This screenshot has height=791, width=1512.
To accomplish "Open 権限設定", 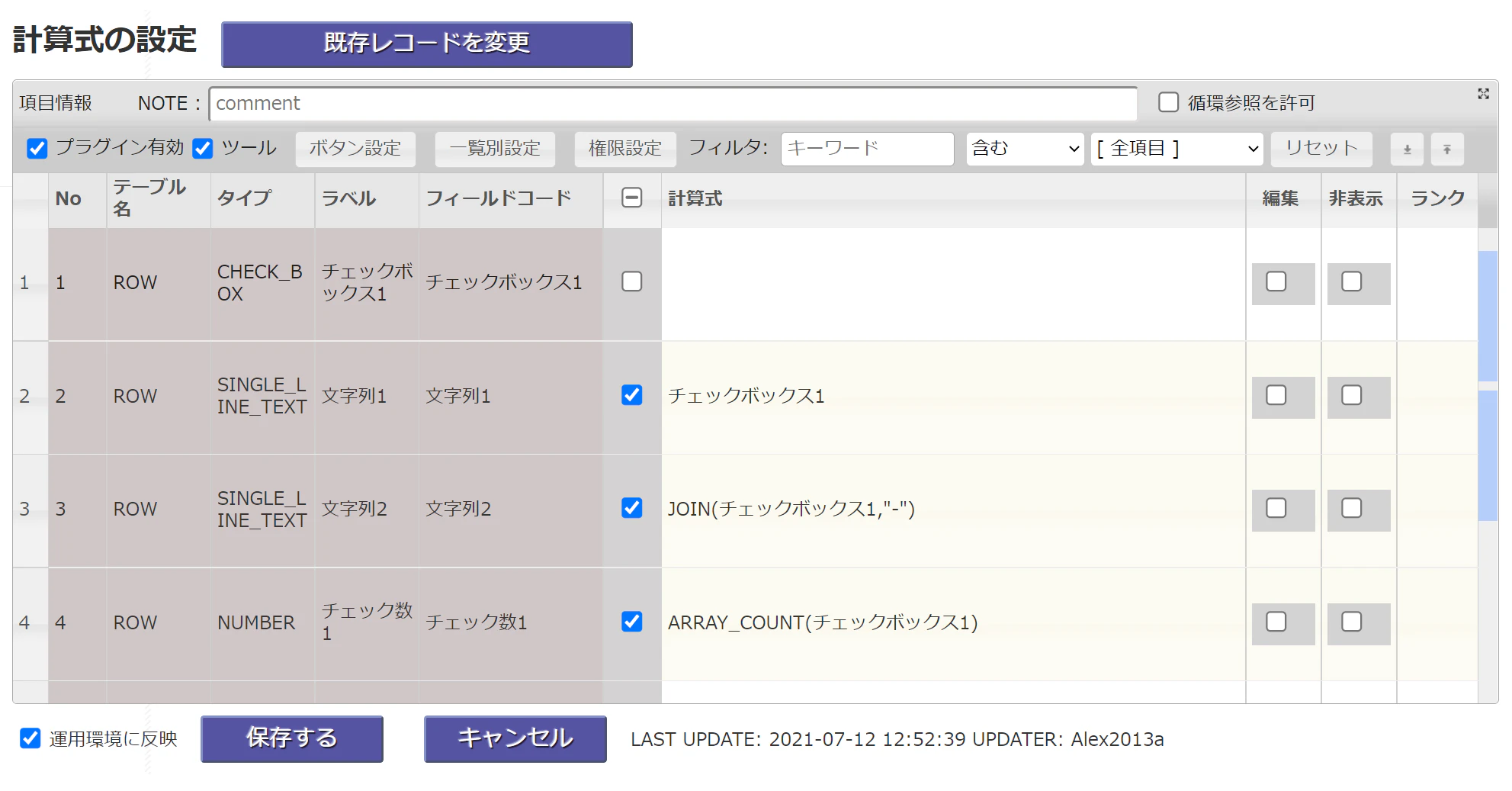I will [x=625, y=149].
